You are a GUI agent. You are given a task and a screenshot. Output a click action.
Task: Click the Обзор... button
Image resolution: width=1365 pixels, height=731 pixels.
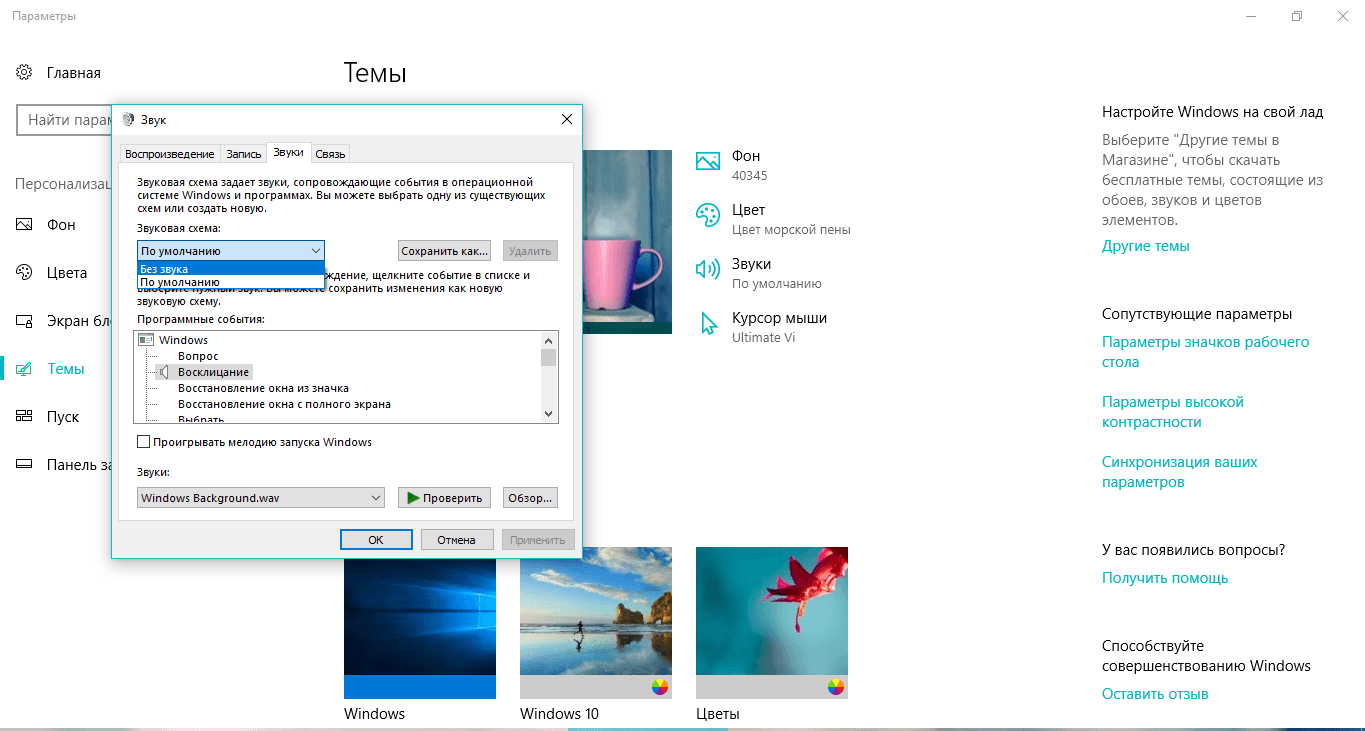pyautogui.click(x=530, y=497)
